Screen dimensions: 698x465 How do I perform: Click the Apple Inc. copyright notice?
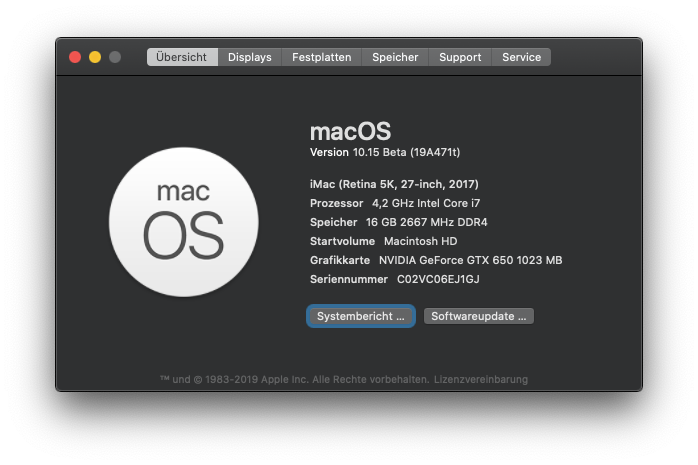click(x=294, y=380)
